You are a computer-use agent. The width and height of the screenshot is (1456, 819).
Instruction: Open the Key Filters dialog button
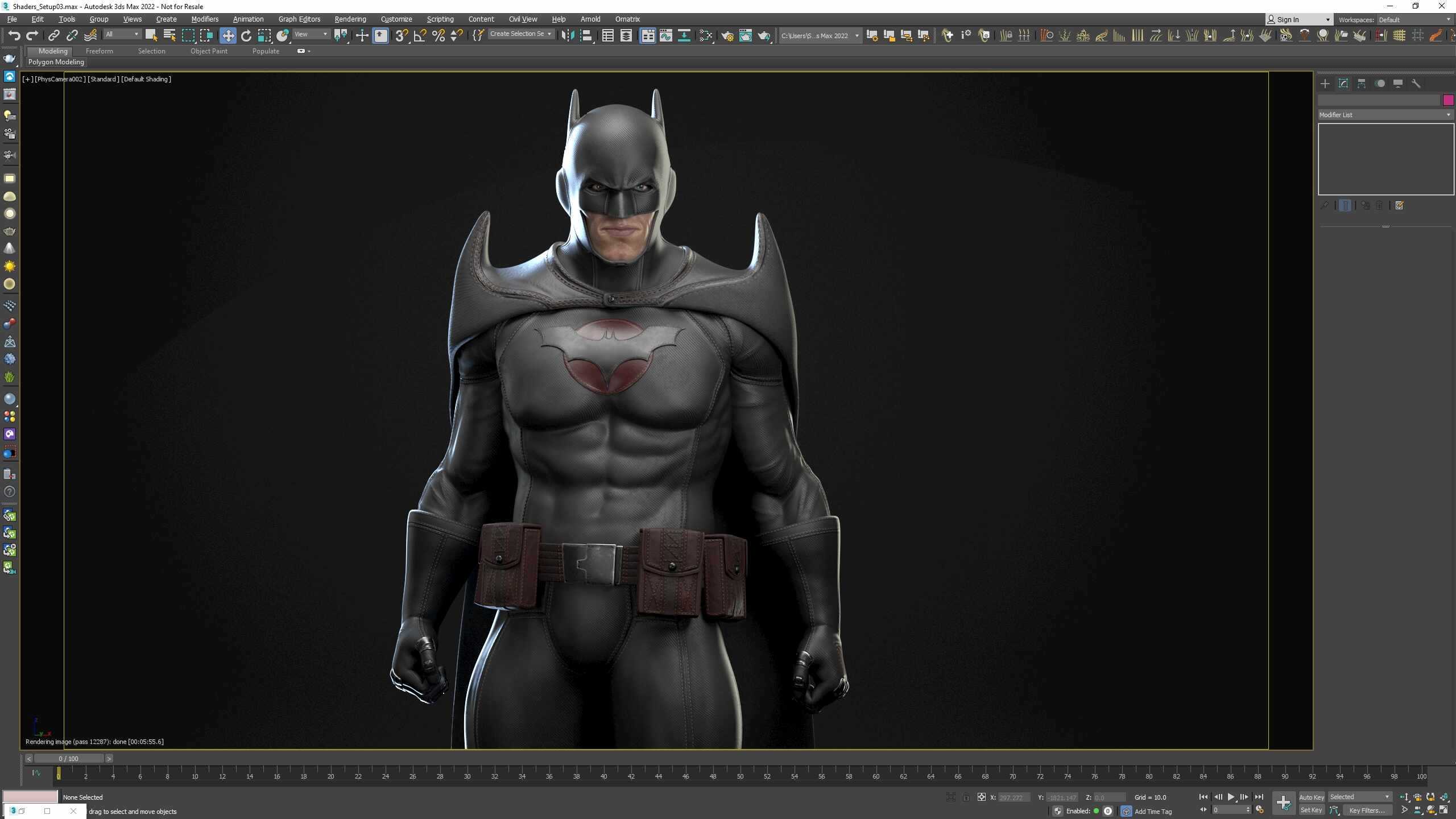1367,810
